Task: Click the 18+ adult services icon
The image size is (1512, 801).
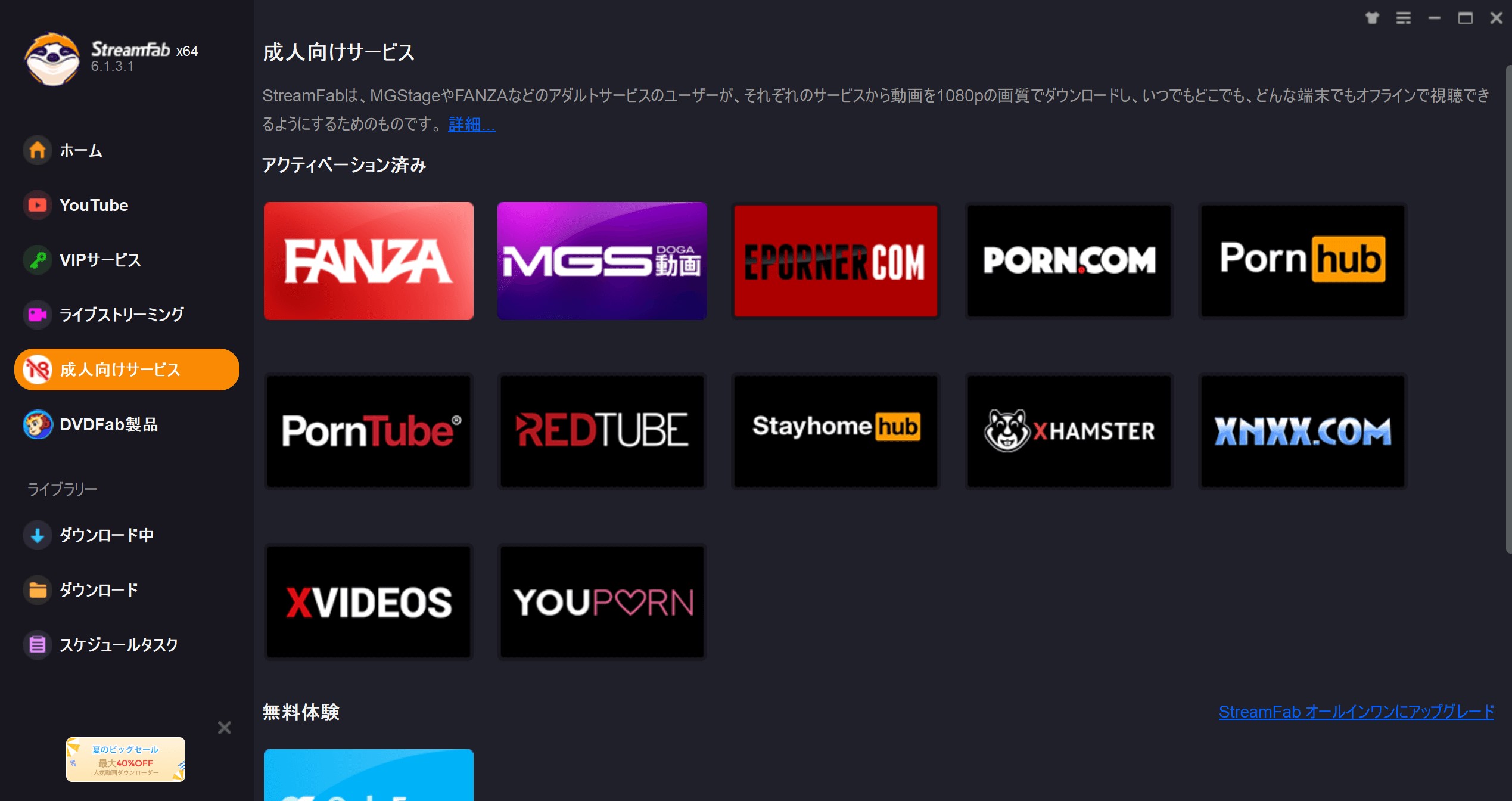Action: pos(38,370)
